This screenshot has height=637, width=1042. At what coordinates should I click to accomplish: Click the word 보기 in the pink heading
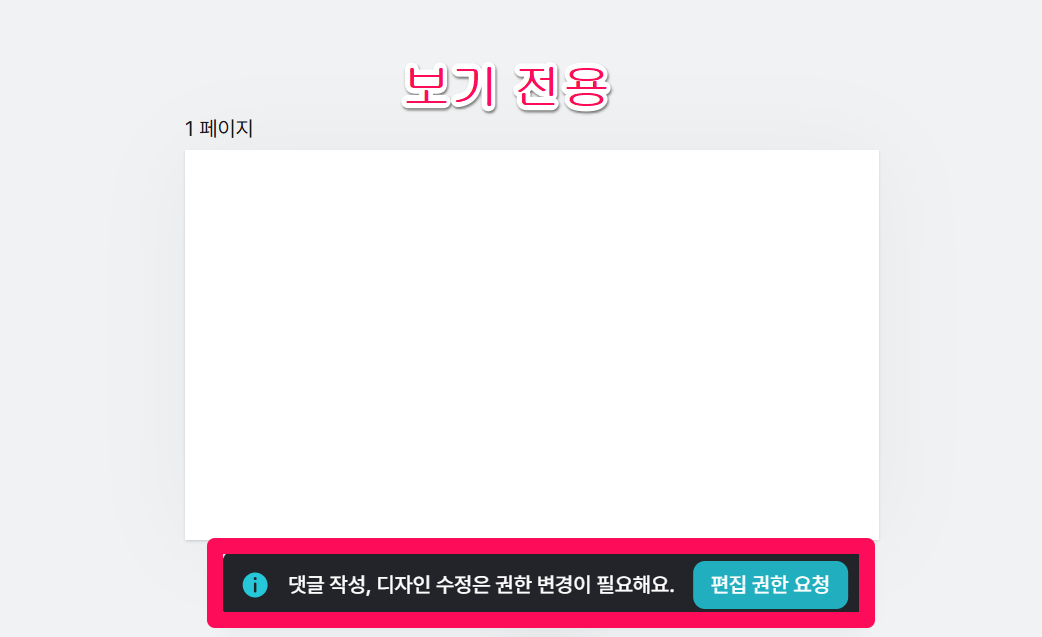point(450,86)
